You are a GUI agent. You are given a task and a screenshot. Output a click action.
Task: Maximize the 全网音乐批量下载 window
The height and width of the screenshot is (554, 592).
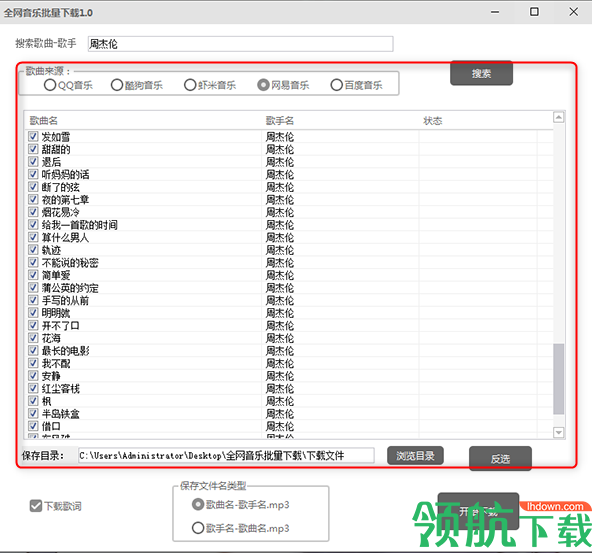pyautogui.click(x=534, y=12)
